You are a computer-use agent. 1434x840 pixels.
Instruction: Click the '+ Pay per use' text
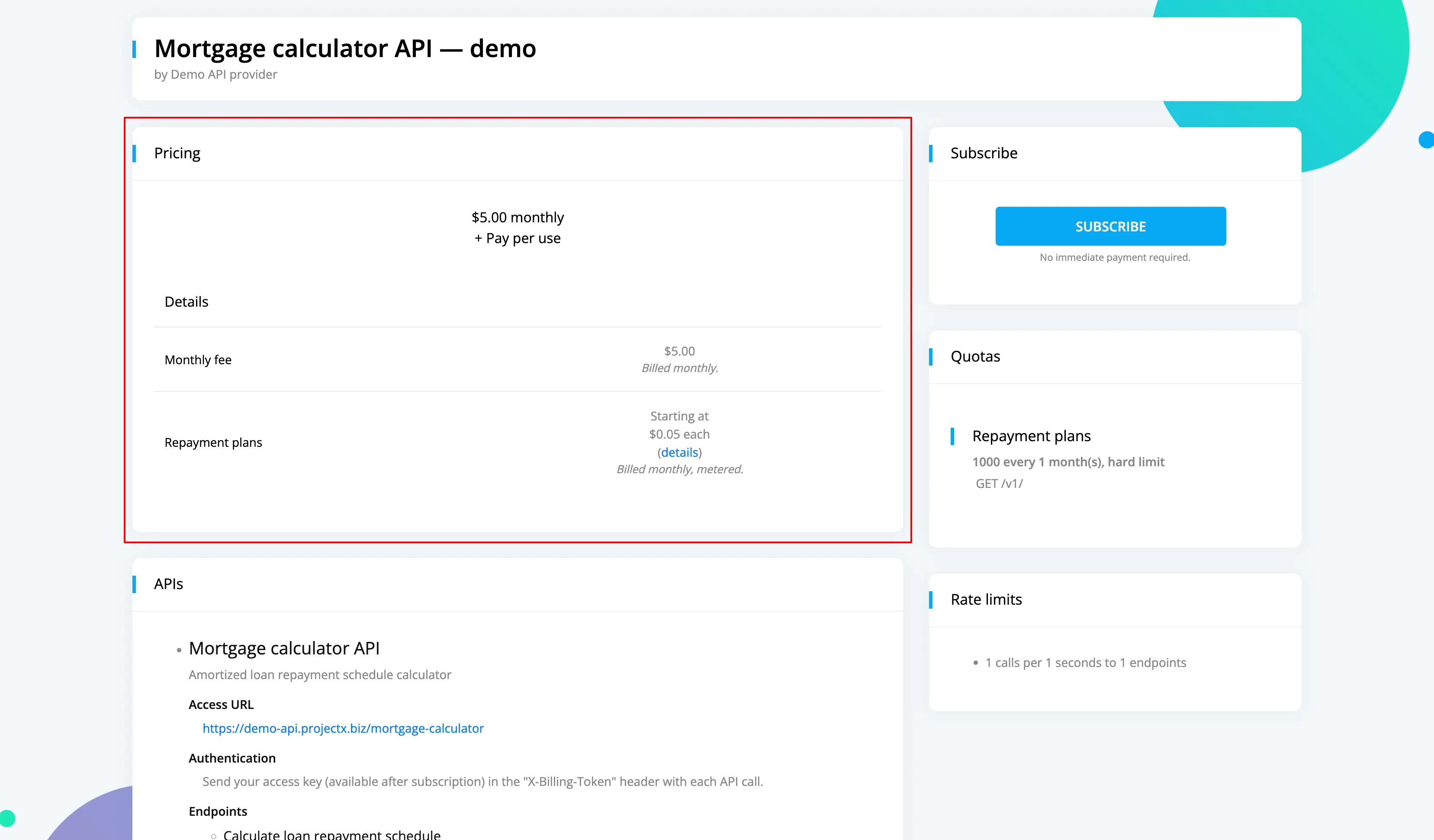(517, 238)
